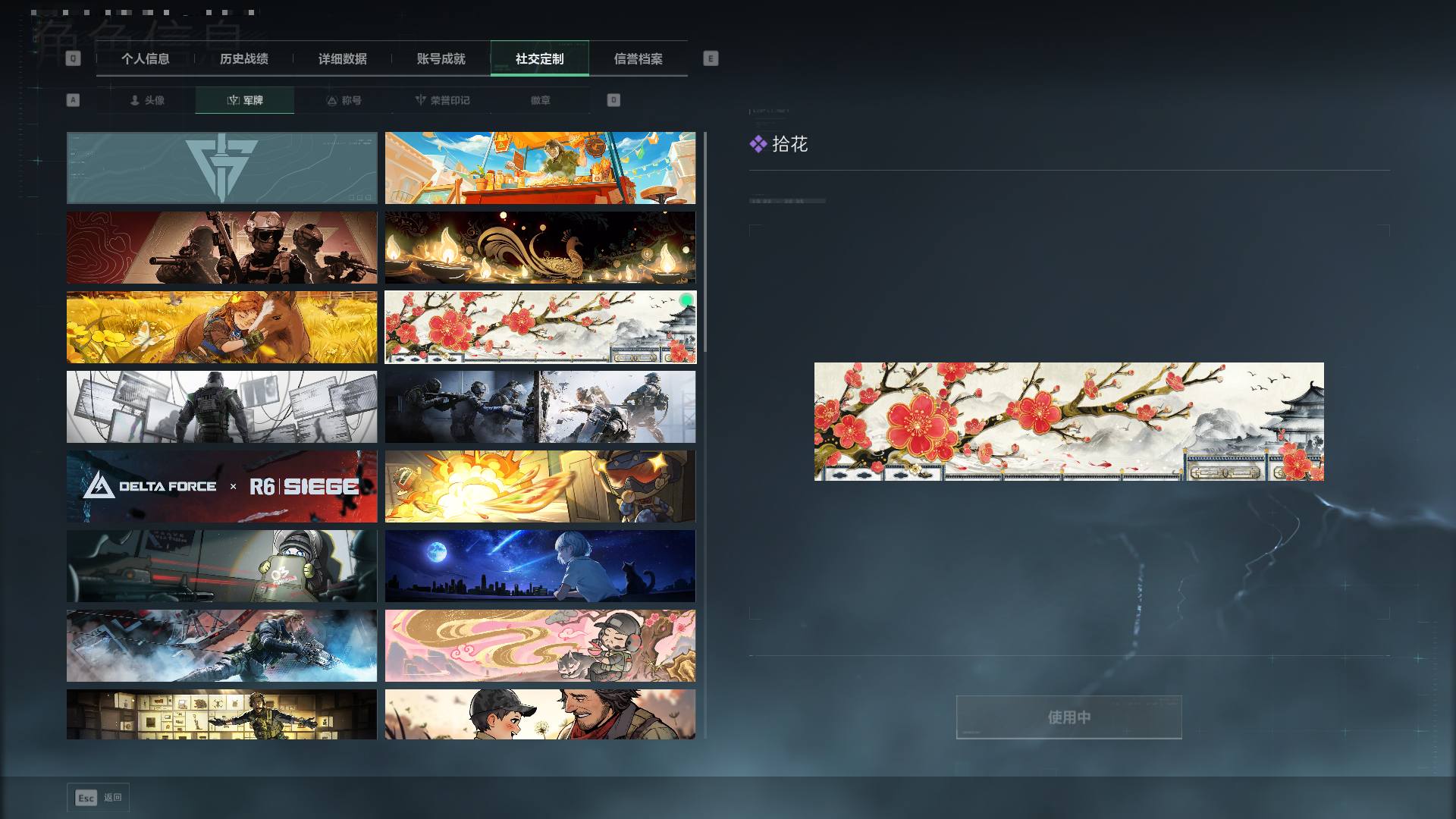Click the purple rarity icon beside 拾花
This screenshot has height=819, width=1456.
(x=758, y=144)
